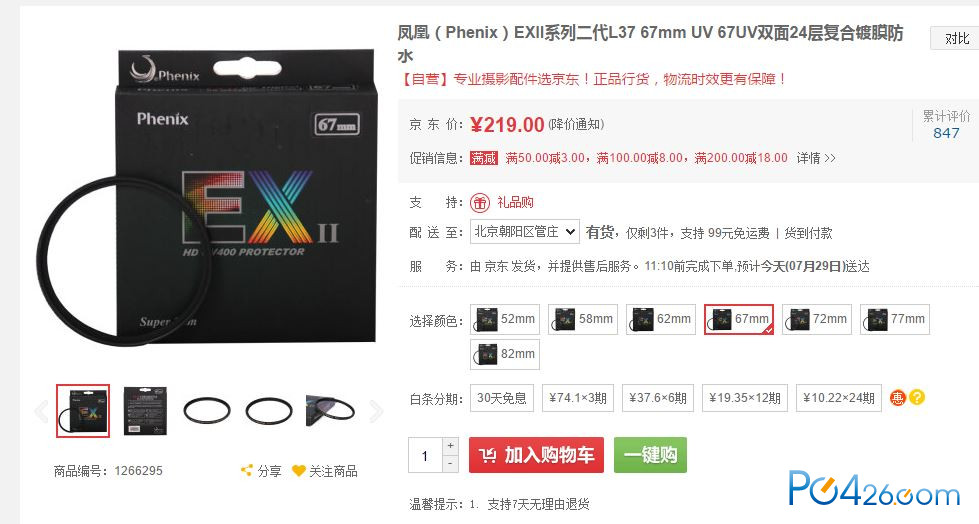Choose the 82mm size option
Image resolution: width=979 pixels, height=524 pixels.
[505, 354]
